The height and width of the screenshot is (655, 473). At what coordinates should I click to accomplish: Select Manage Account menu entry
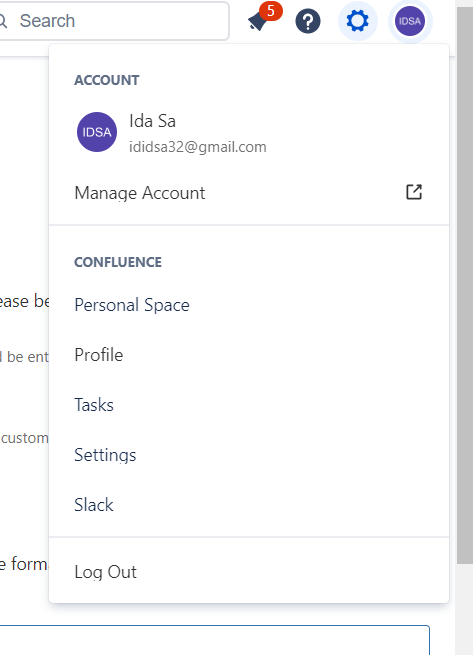[x=249, y=193]
